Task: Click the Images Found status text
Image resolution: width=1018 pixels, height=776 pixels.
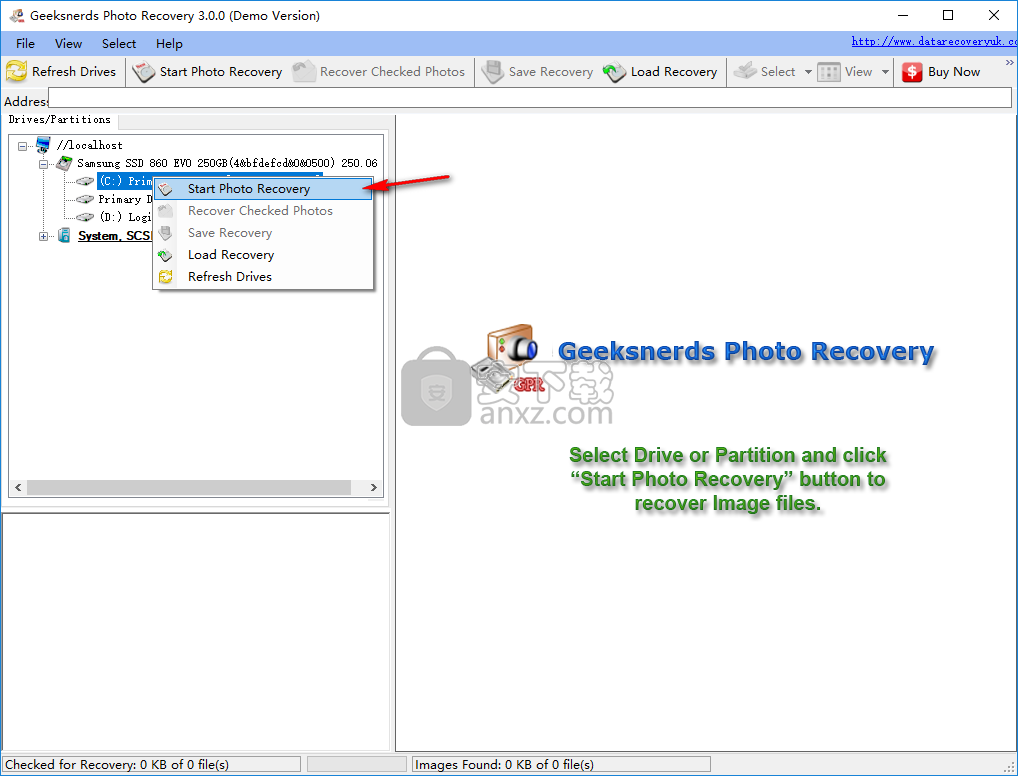Action: pyautogui.click(x=504, y=764)
